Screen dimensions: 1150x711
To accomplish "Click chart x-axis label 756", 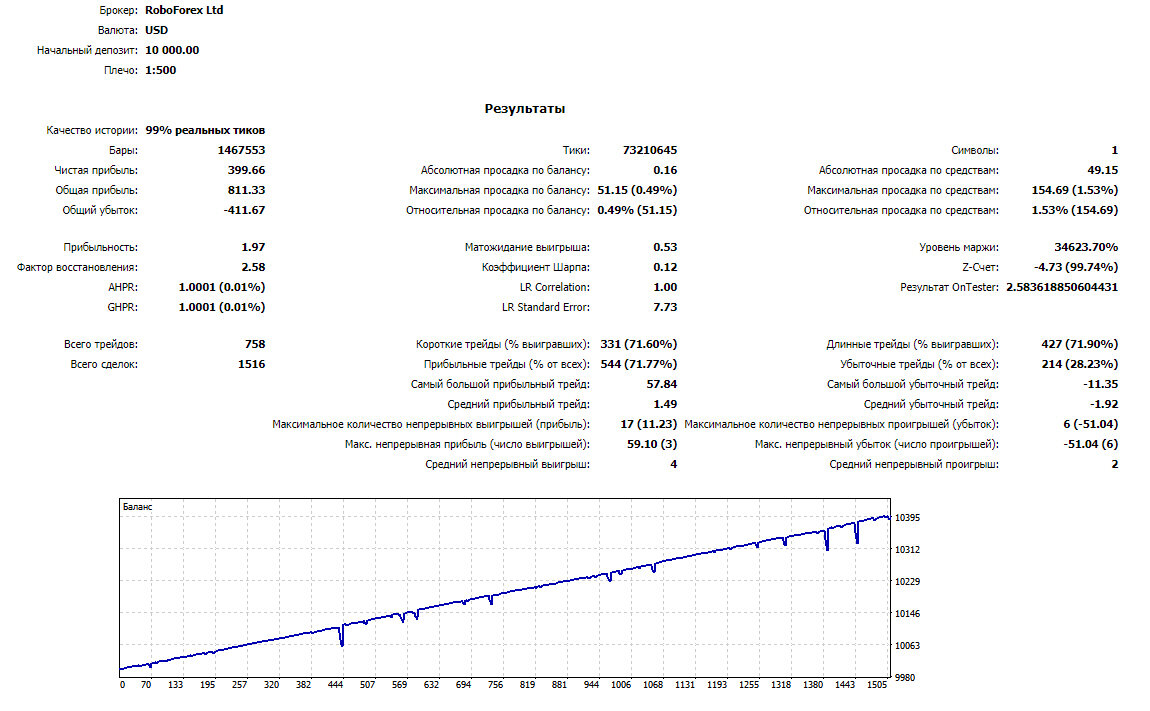I will tap(496, 685).
